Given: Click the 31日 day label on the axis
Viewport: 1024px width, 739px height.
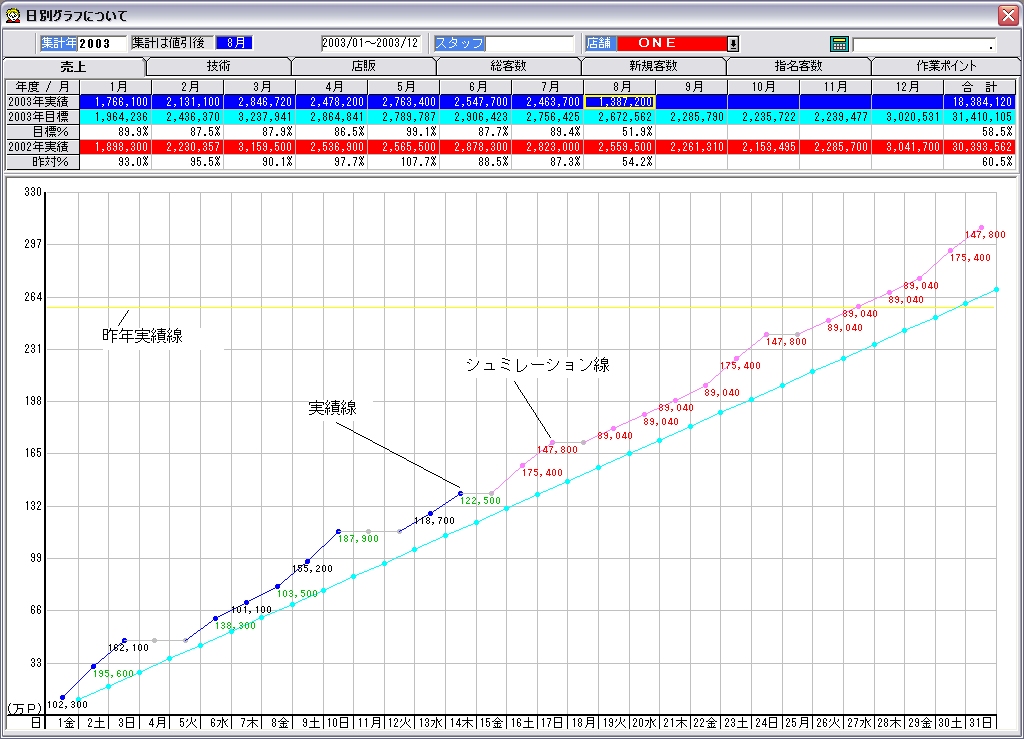Looking at the screenshot, I should [981, 723].
